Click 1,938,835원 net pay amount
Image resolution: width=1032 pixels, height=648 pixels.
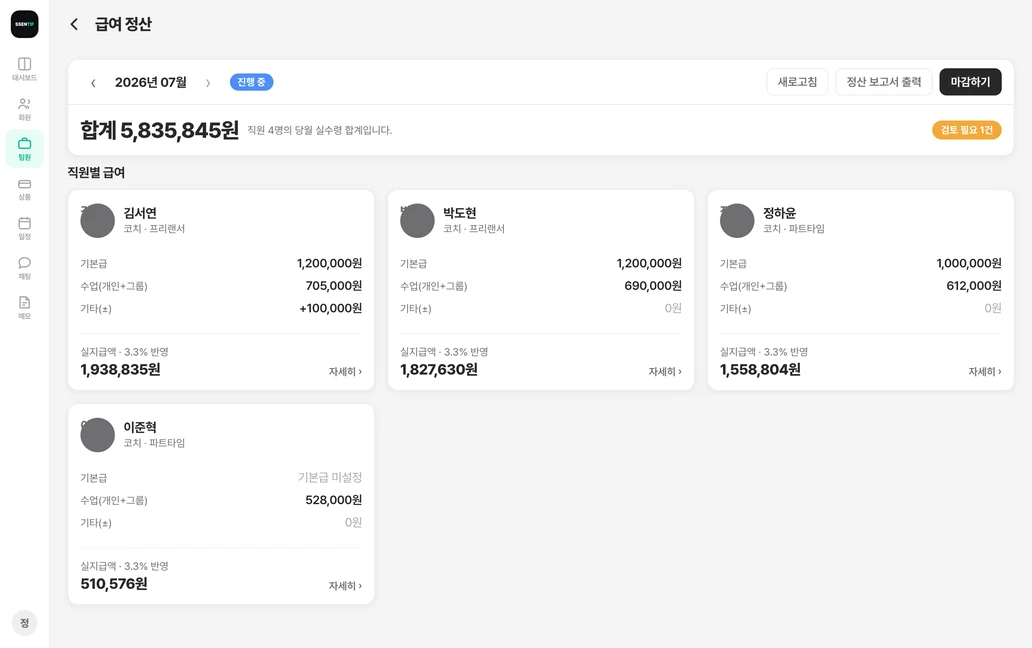(120, 370)
